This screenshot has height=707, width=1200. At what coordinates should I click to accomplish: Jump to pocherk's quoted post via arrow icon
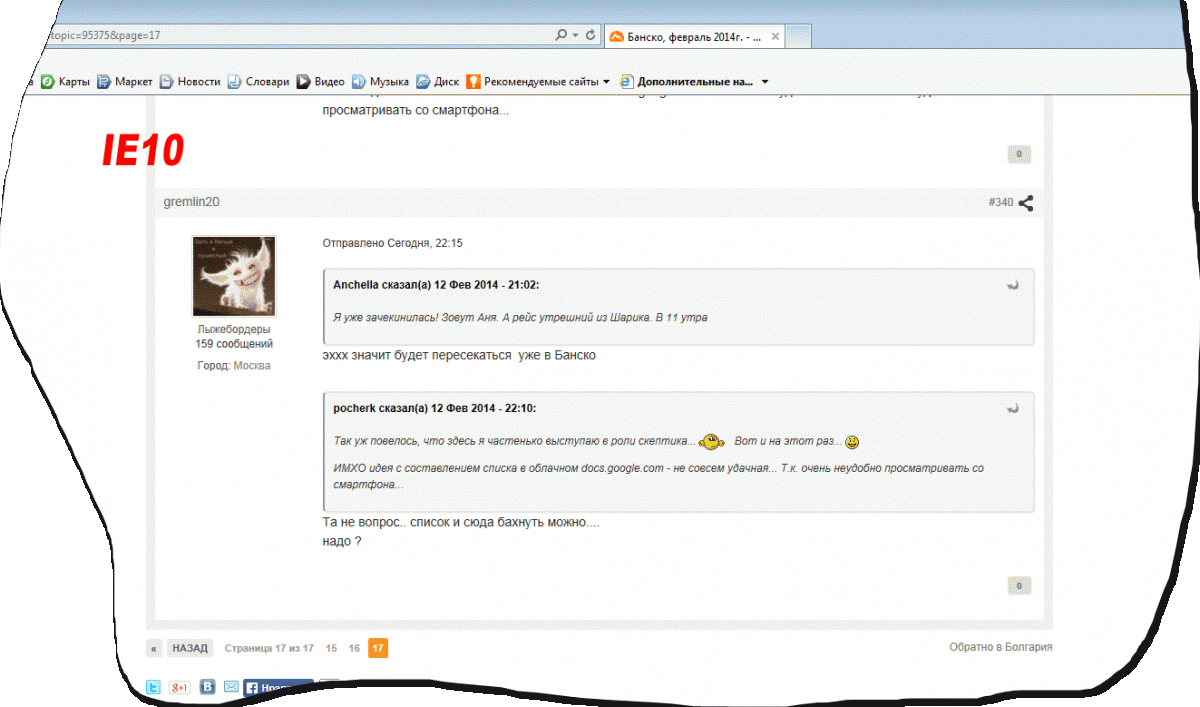[1012, 408]
